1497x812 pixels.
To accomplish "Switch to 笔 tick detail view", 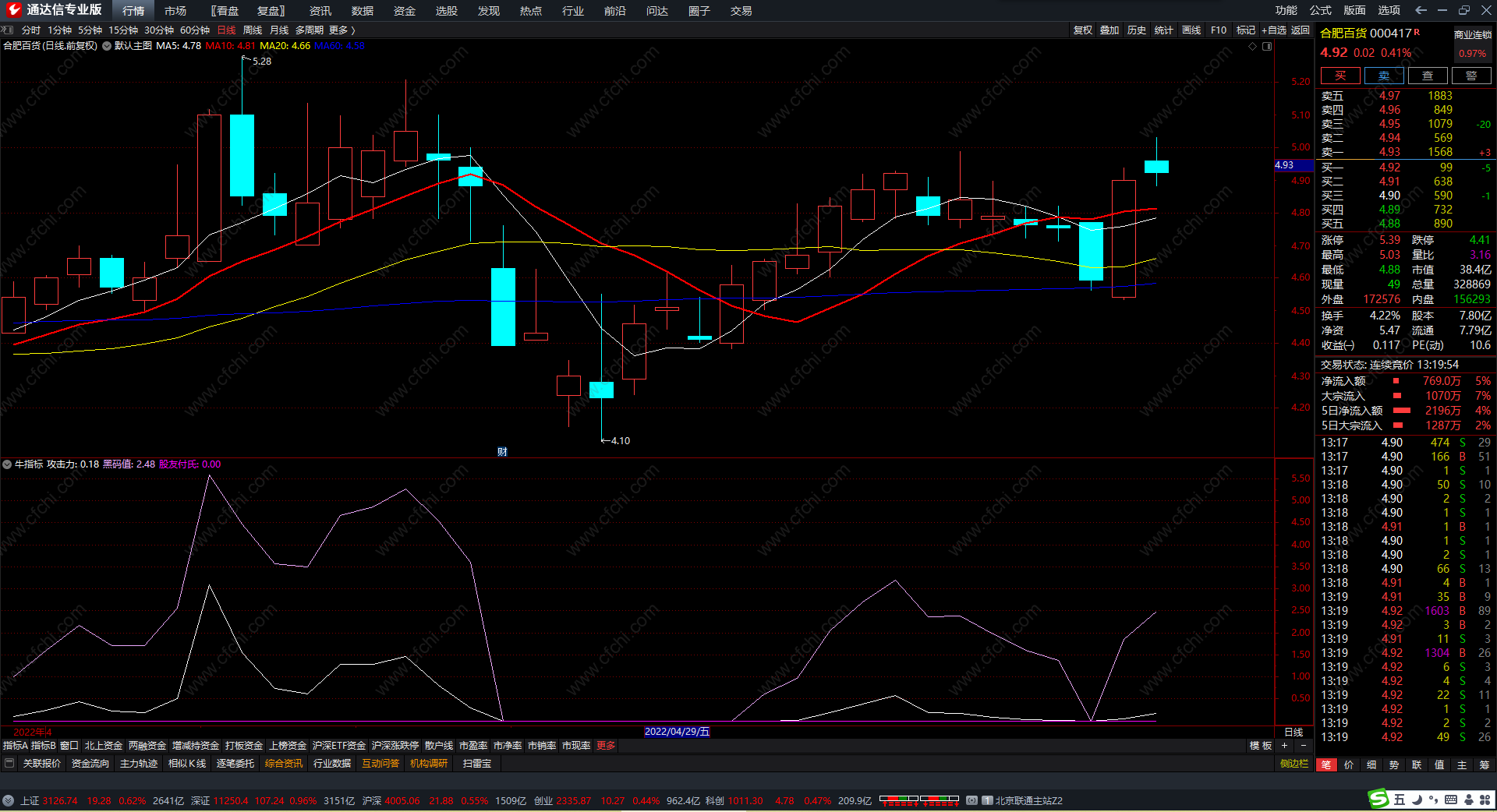I will (1326, 764).
